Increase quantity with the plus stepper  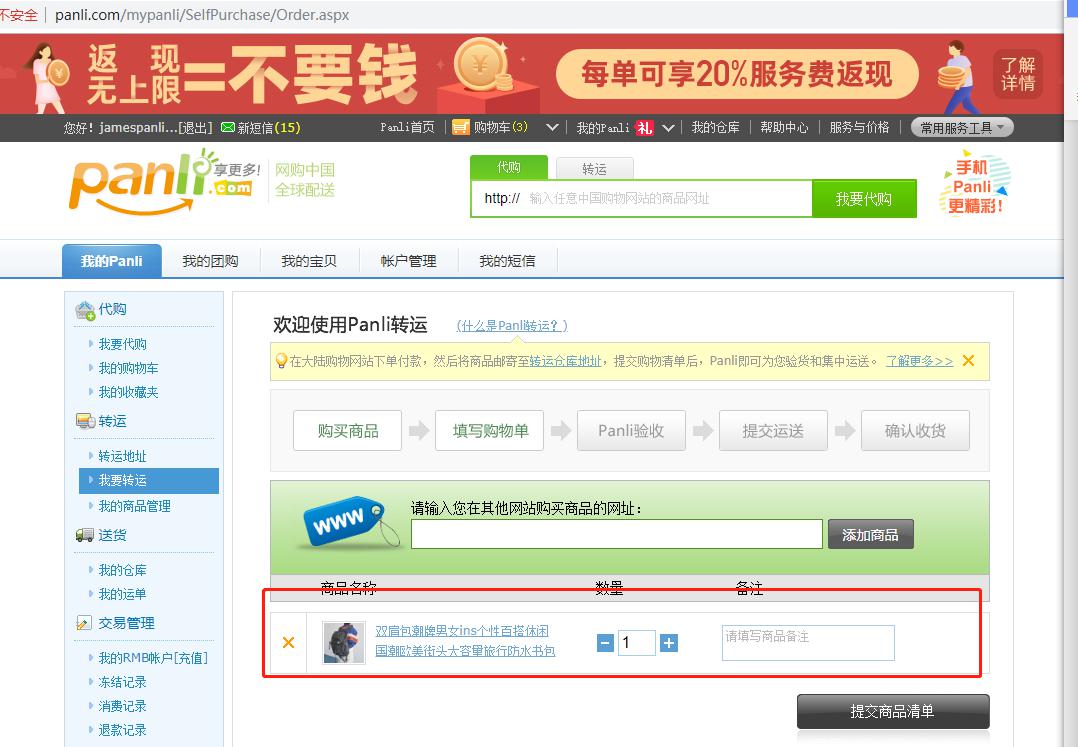(668, 642)
